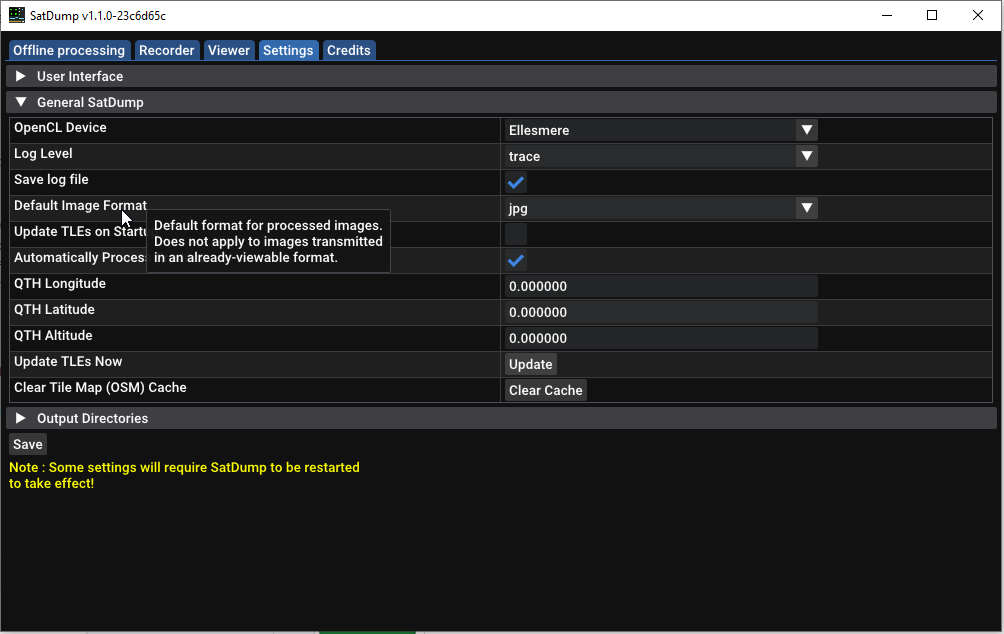Screen dimensions: 1004x634
Task: Disable the Save log file option
Action: [515, 182]
